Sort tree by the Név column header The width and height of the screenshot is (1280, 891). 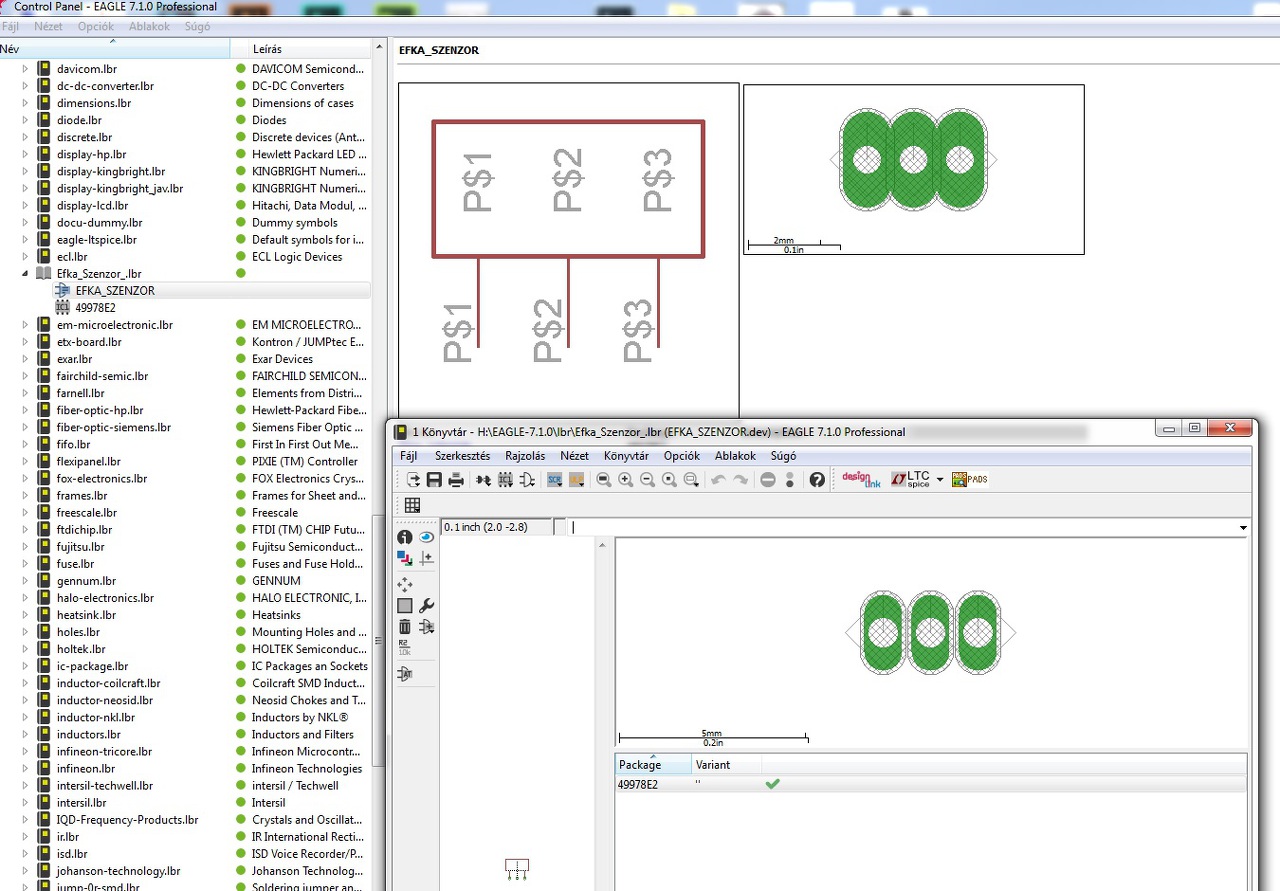pyautogui.click(x=115, y=49)
